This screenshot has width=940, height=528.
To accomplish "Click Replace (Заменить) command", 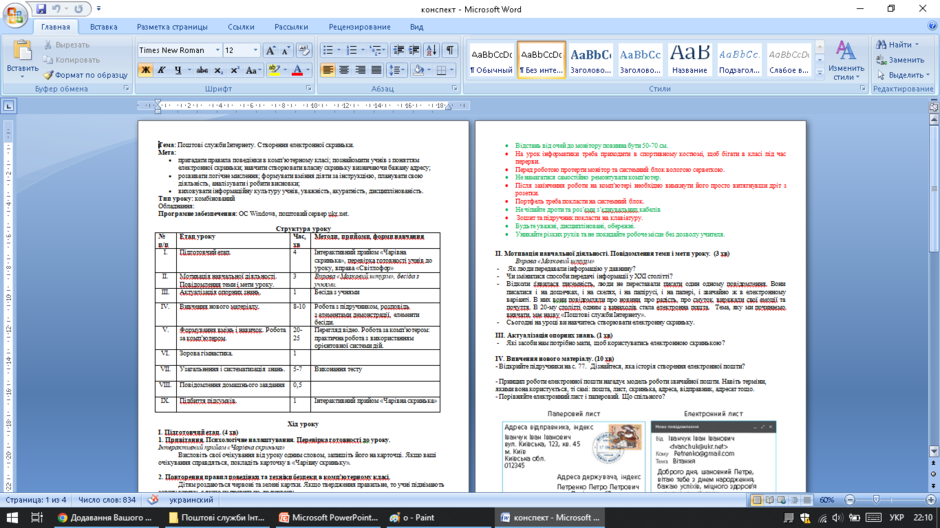I will pyautogui.click(x=900, y=60).
